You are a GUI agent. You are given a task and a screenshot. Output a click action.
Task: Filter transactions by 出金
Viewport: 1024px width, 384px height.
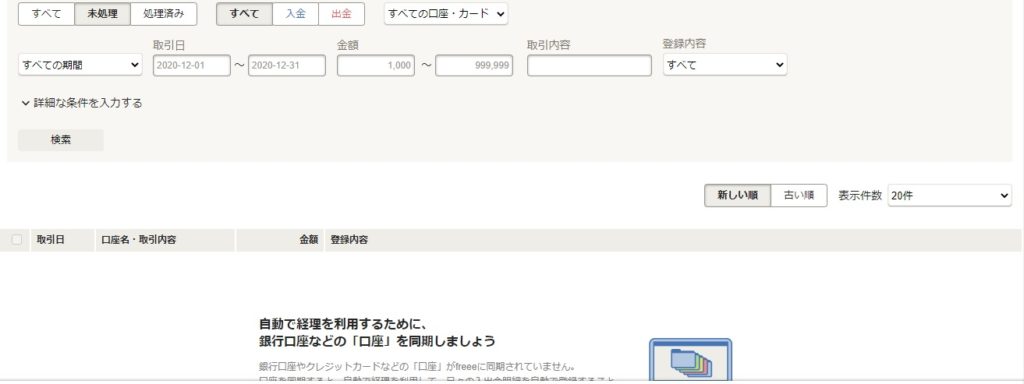342,14
